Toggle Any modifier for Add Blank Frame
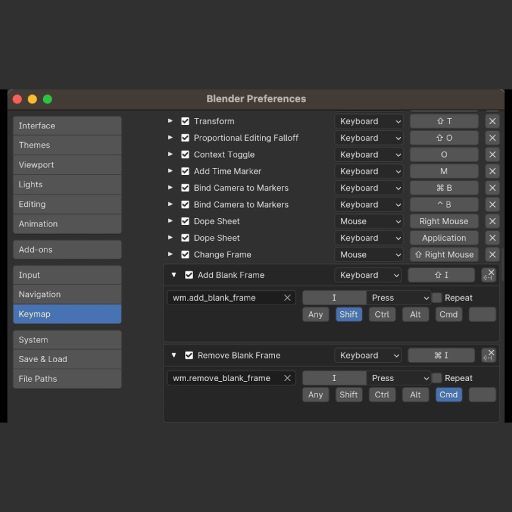This screenshot has width=512, height=512. 315,314
